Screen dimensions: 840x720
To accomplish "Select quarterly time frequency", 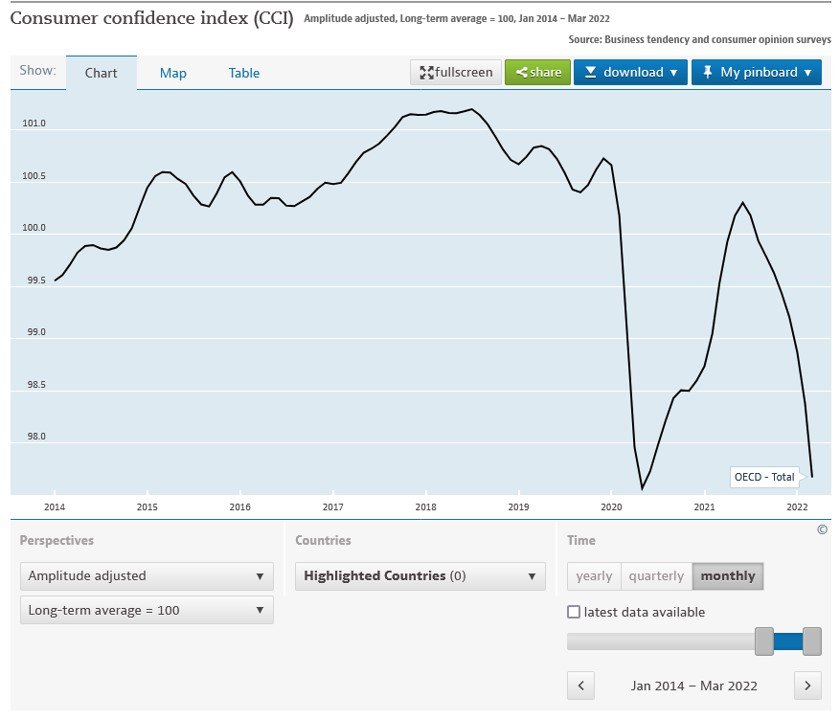I will pos(656,576).
